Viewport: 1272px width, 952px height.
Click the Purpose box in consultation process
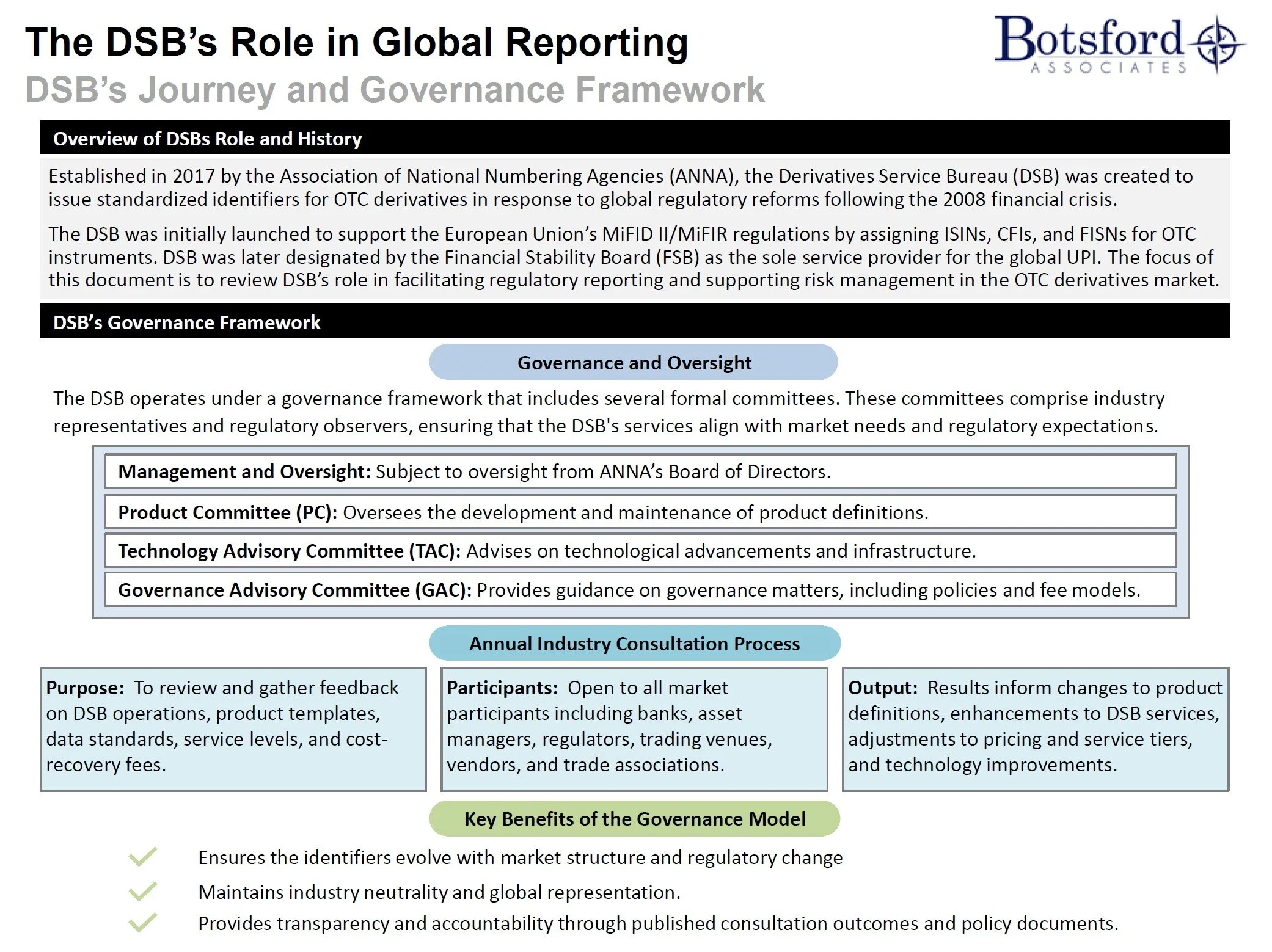click(x=233, y=729)
